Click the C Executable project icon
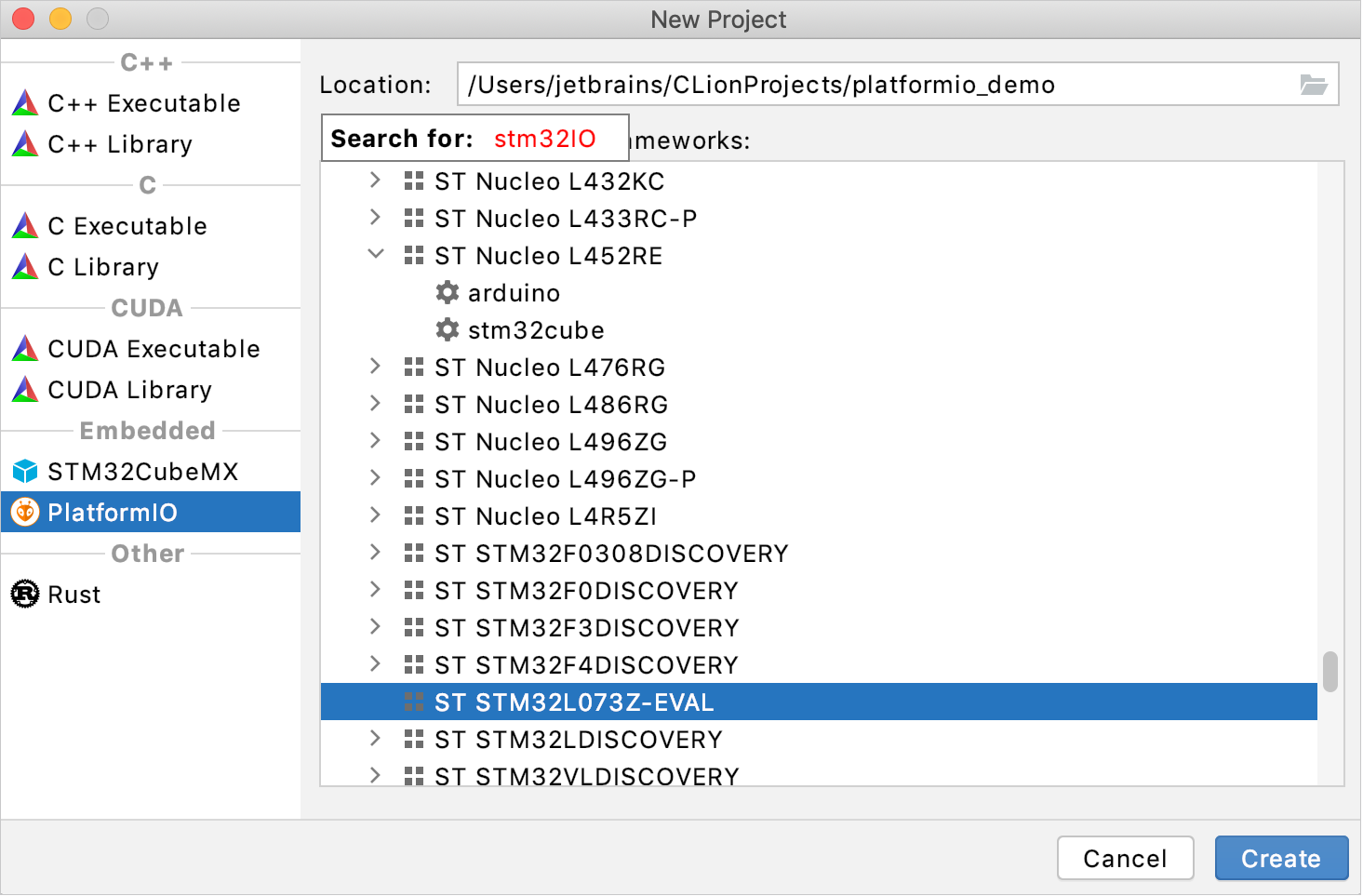Image resolution: width=1363 pixels, height=896 pixels. pos(25,225)
